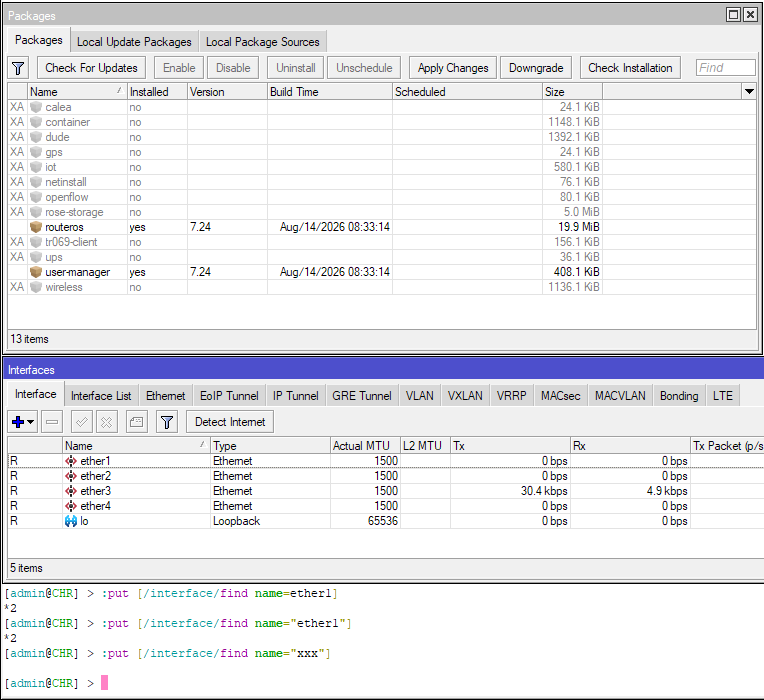Select the netinstall package icon
This screenshot has height=700, width=764.
pyautogui.click(x=36, y=182)
